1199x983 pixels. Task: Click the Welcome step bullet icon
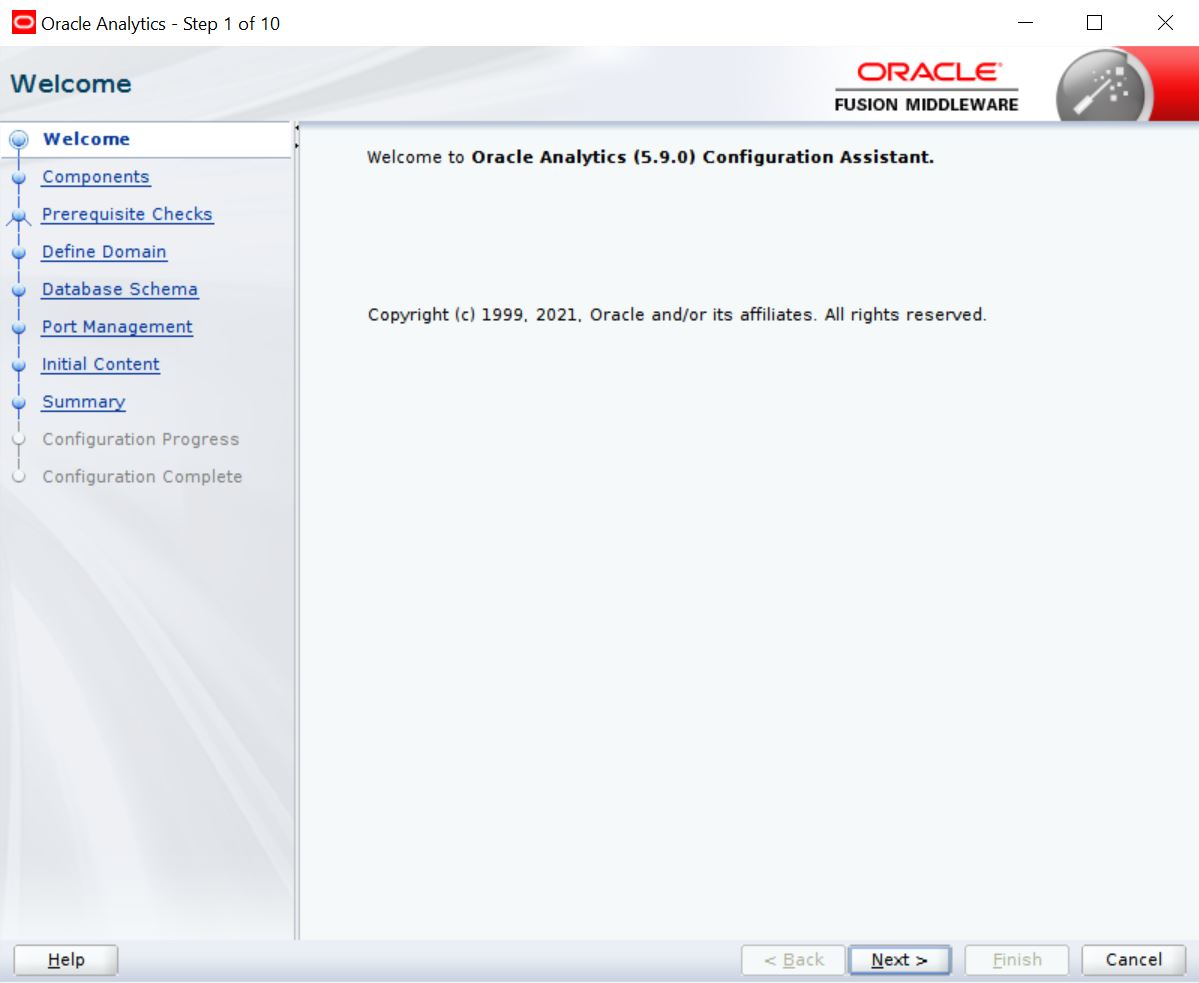coord(19,139)
